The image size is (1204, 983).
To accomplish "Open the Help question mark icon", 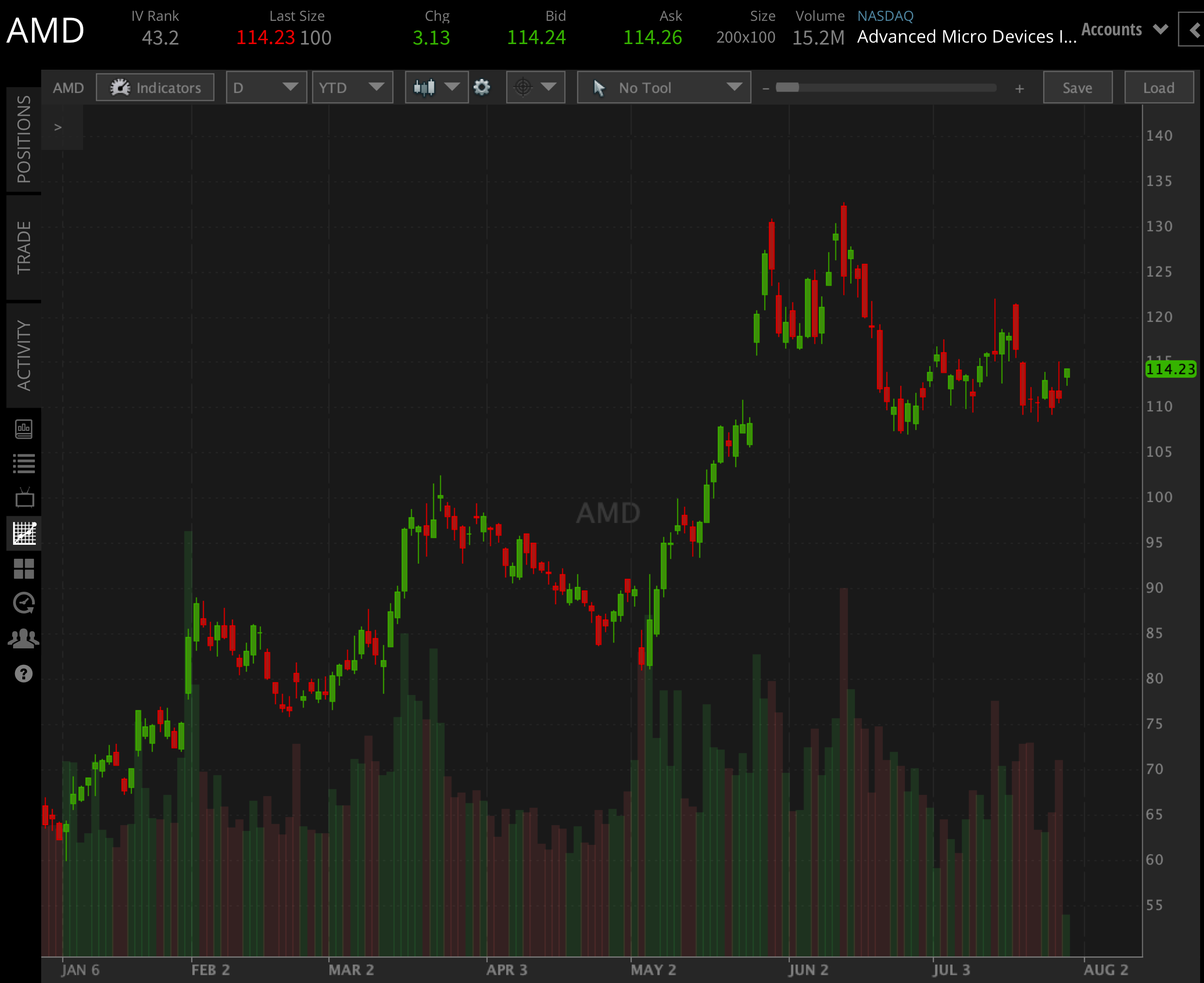I will (24, 674).
